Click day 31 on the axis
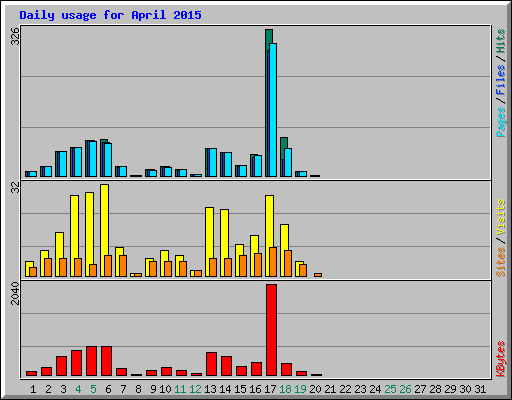This screenshot has height=400, width=512. [x=480, y=389]
